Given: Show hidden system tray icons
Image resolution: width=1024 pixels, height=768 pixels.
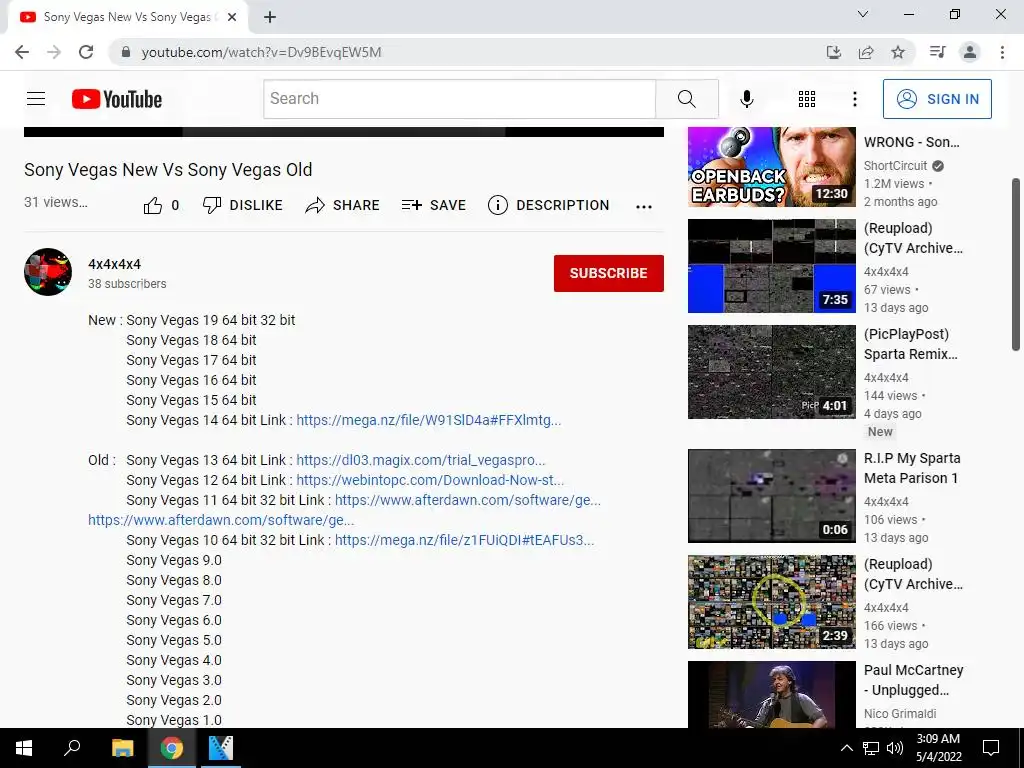Looking at the screenshot, I should 846,748.
